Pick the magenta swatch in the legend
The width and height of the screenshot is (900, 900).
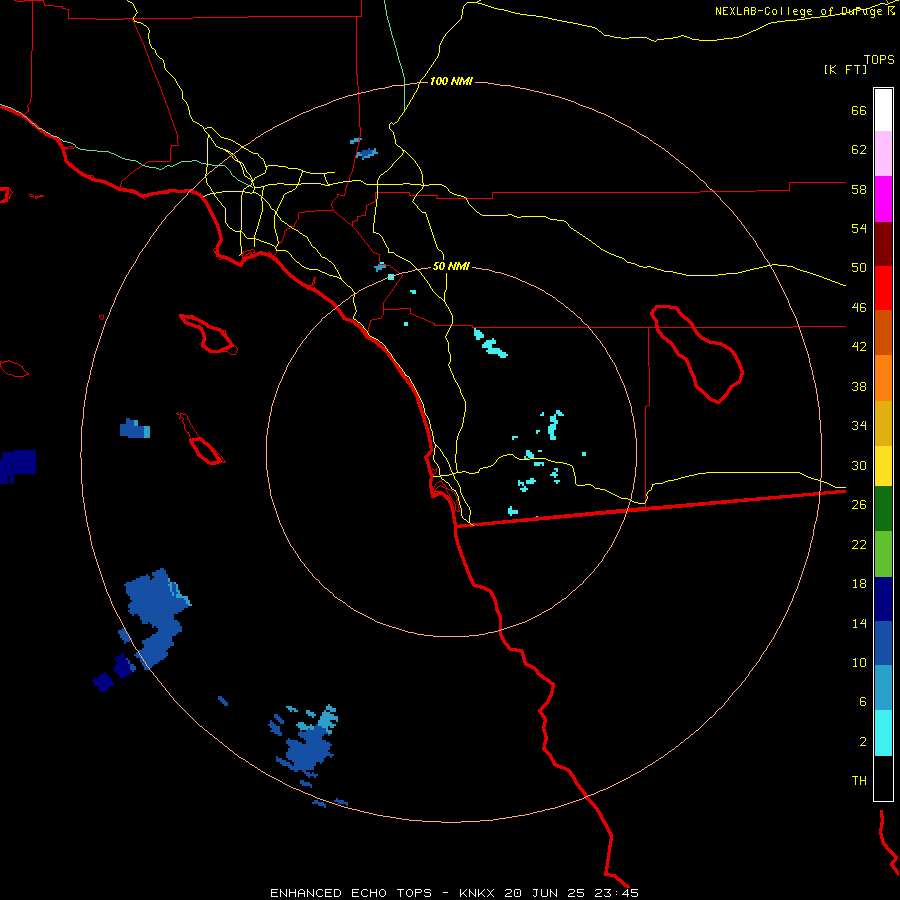[883, 199]
